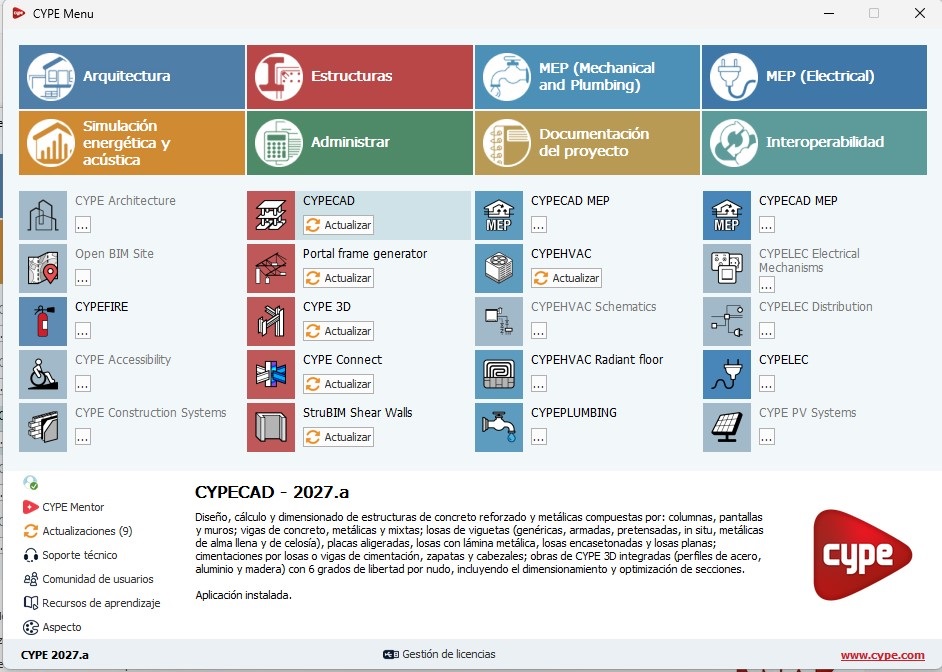Click the ellipsis under CYPE Construction Systems
Image resolution: width=942 pixels, height=672 pixels.
(83, 437)
